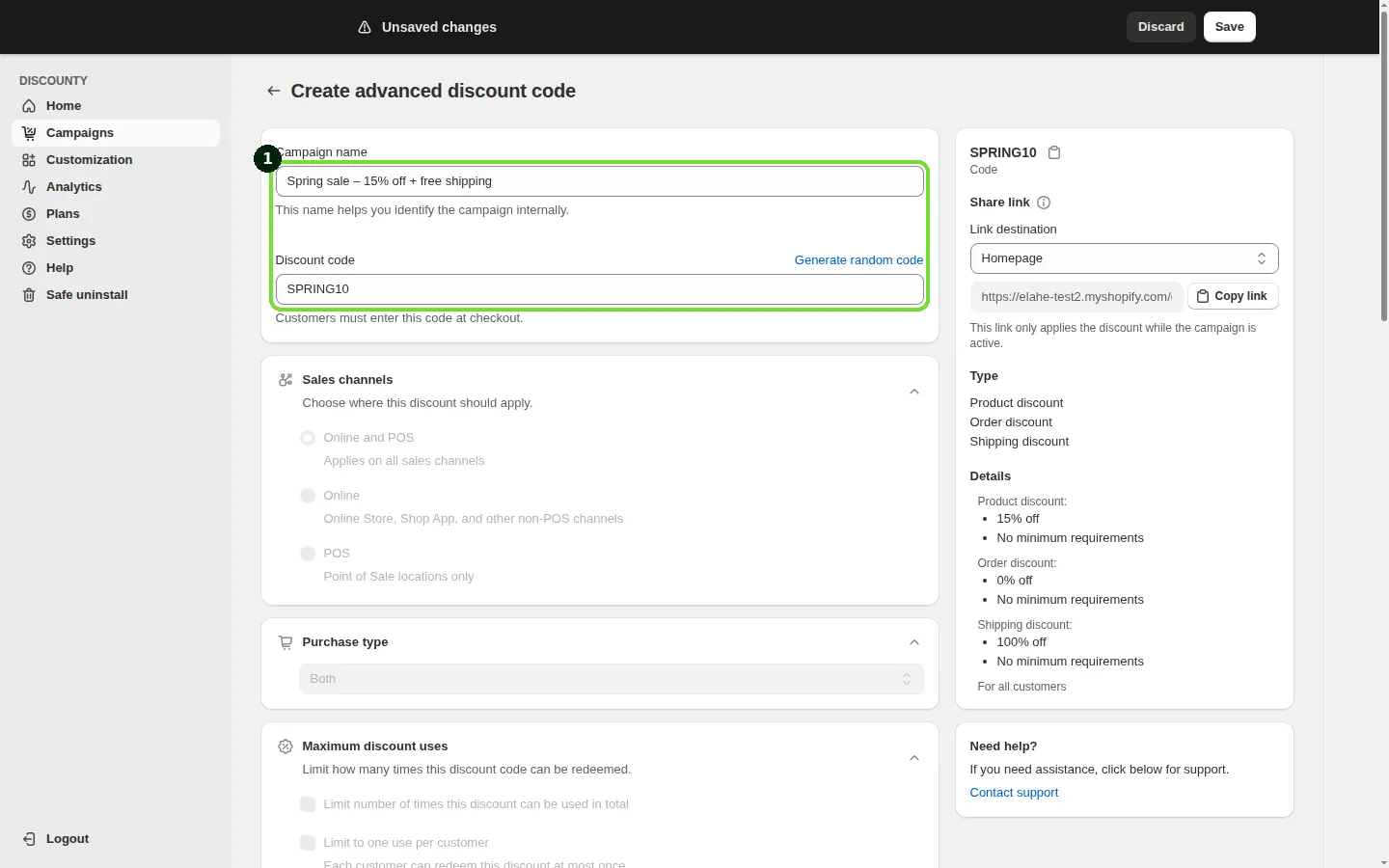Click the back arrow beside the page title
Viewport: 1389px width, 868px height.
point(274,91)
